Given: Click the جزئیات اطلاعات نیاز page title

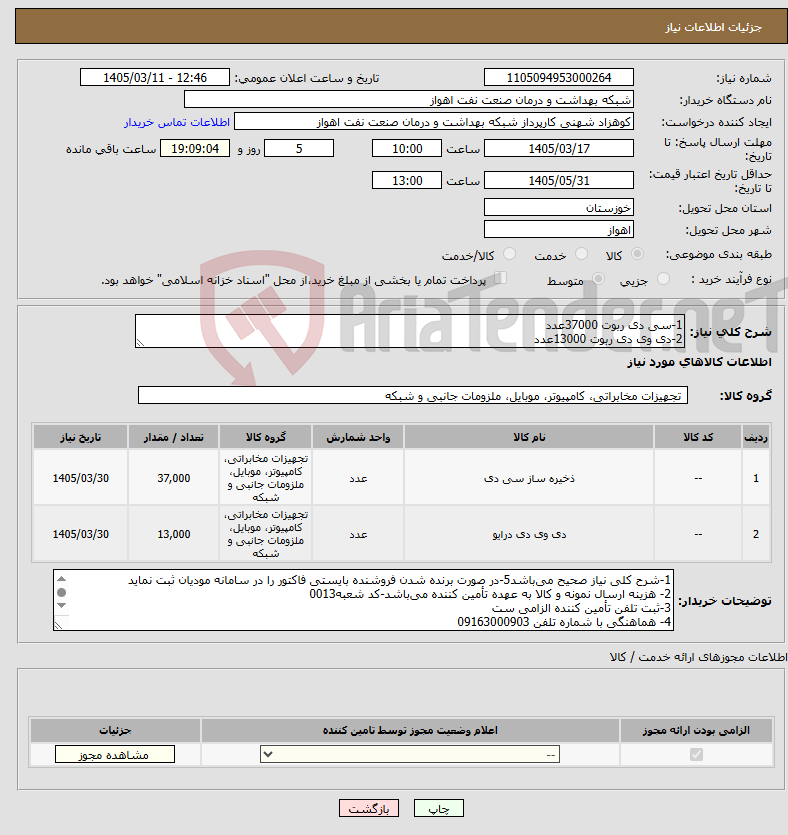Looking at the screenshot, I should (713, 27).
